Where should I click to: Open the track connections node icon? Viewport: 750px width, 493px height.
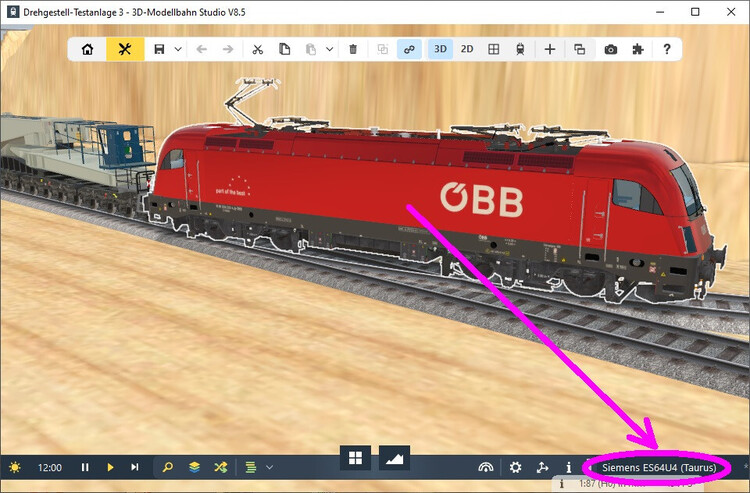coord(542,467)
